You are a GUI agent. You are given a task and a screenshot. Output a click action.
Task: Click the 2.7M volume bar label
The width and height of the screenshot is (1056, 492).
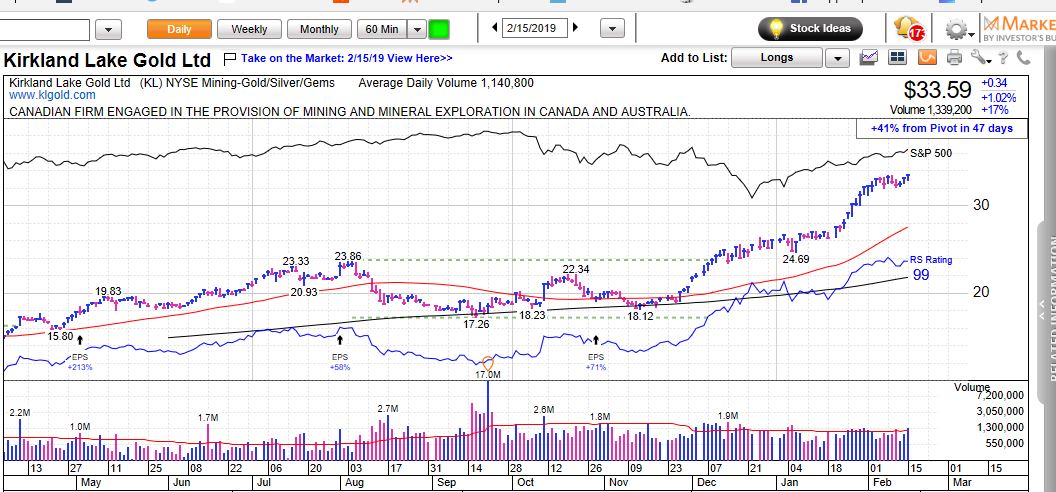(388, 409)
